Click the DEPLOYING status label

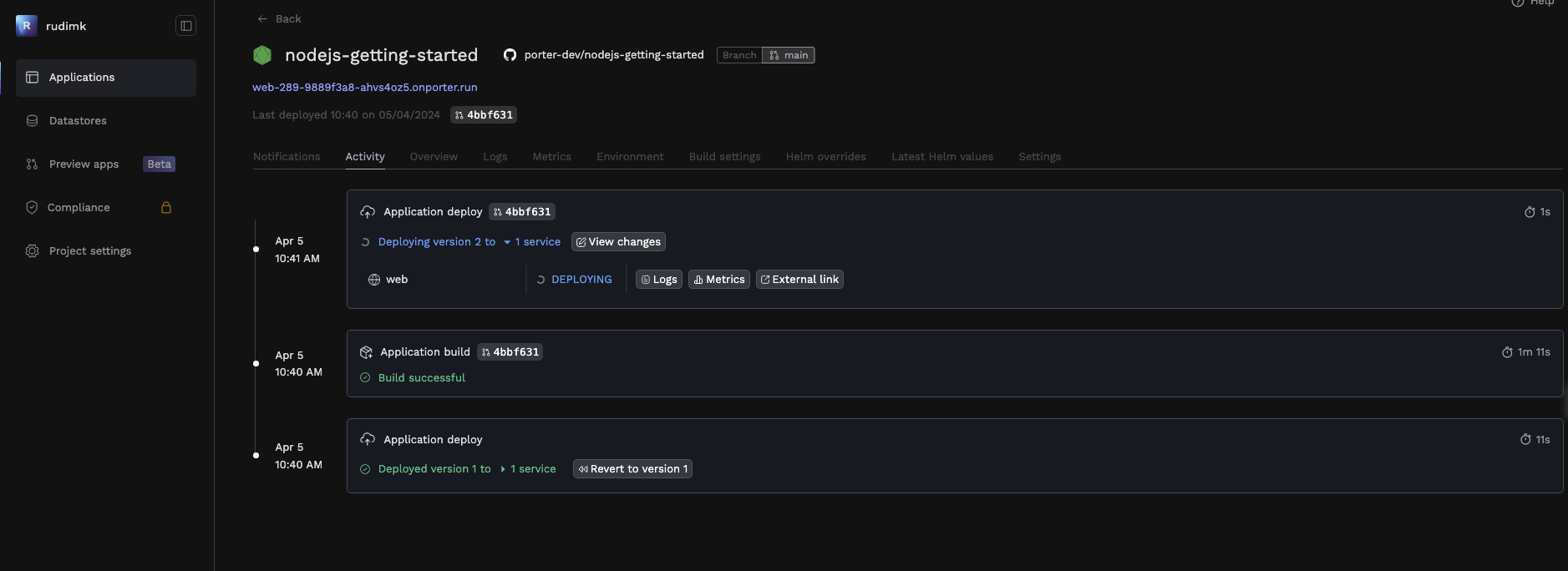(581, 280)
